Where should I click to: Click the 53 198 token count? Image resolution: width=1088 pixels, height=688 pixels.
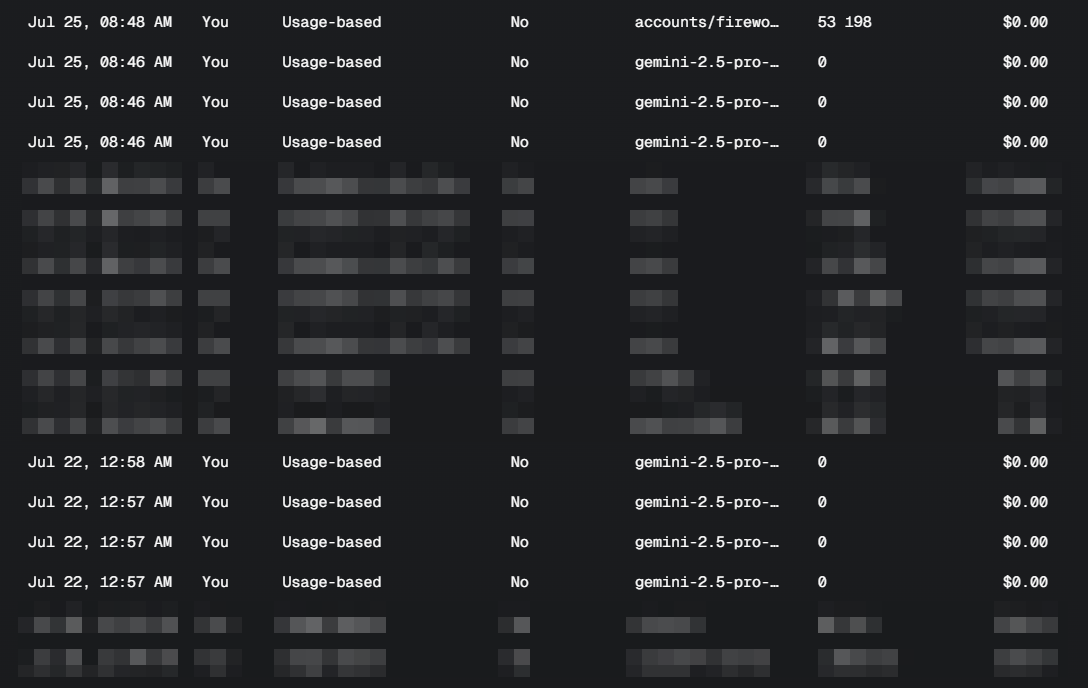point(844,22)
